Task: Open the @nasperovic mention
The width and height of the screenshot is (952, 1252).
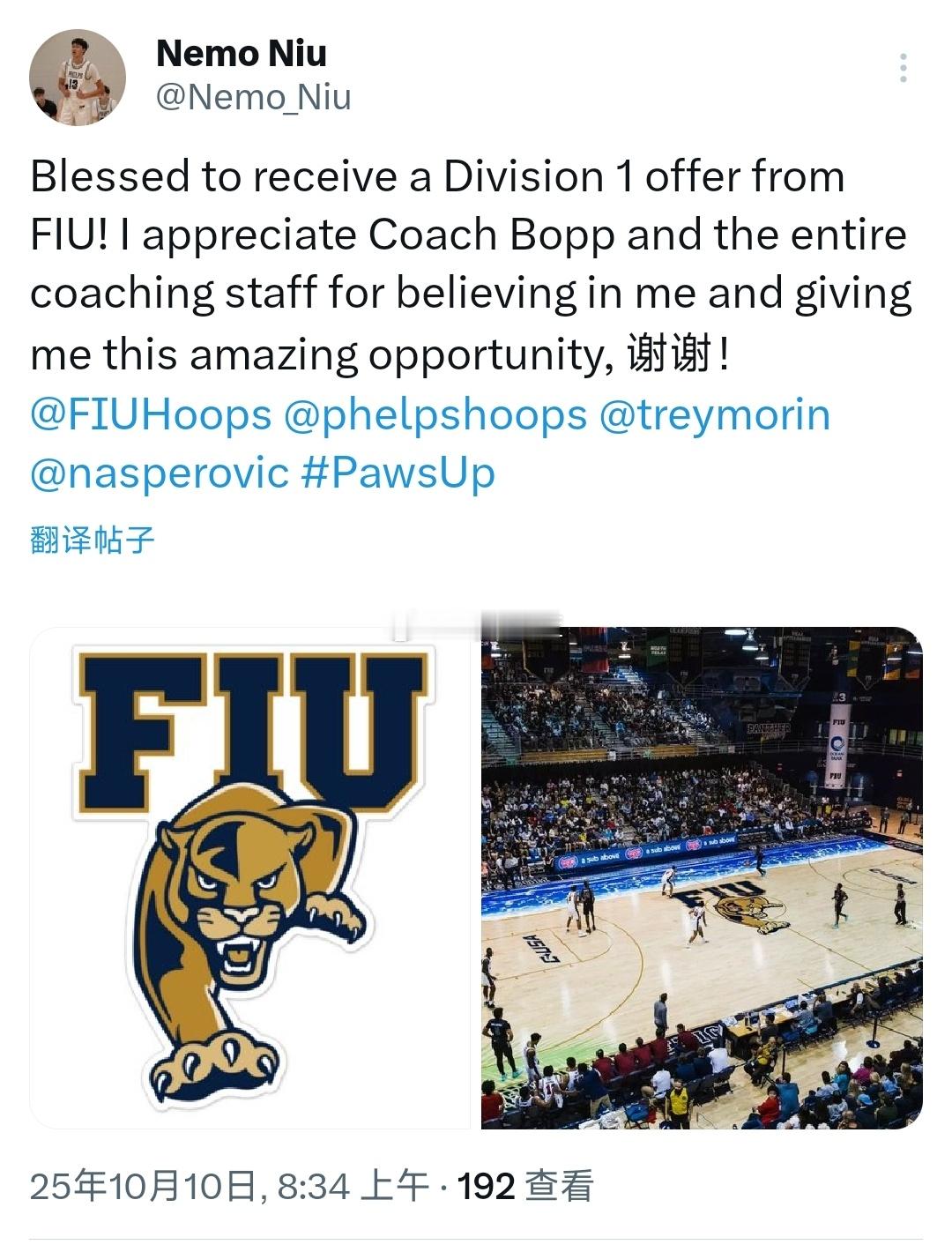Action: (160, 473)
